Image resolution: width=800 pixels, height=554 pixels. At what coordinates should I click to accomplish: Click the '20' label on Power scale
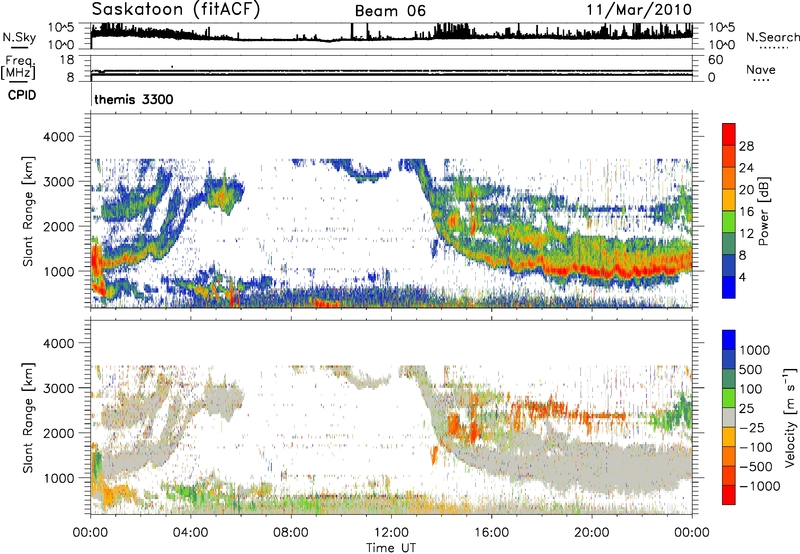(x=746, y=190)
